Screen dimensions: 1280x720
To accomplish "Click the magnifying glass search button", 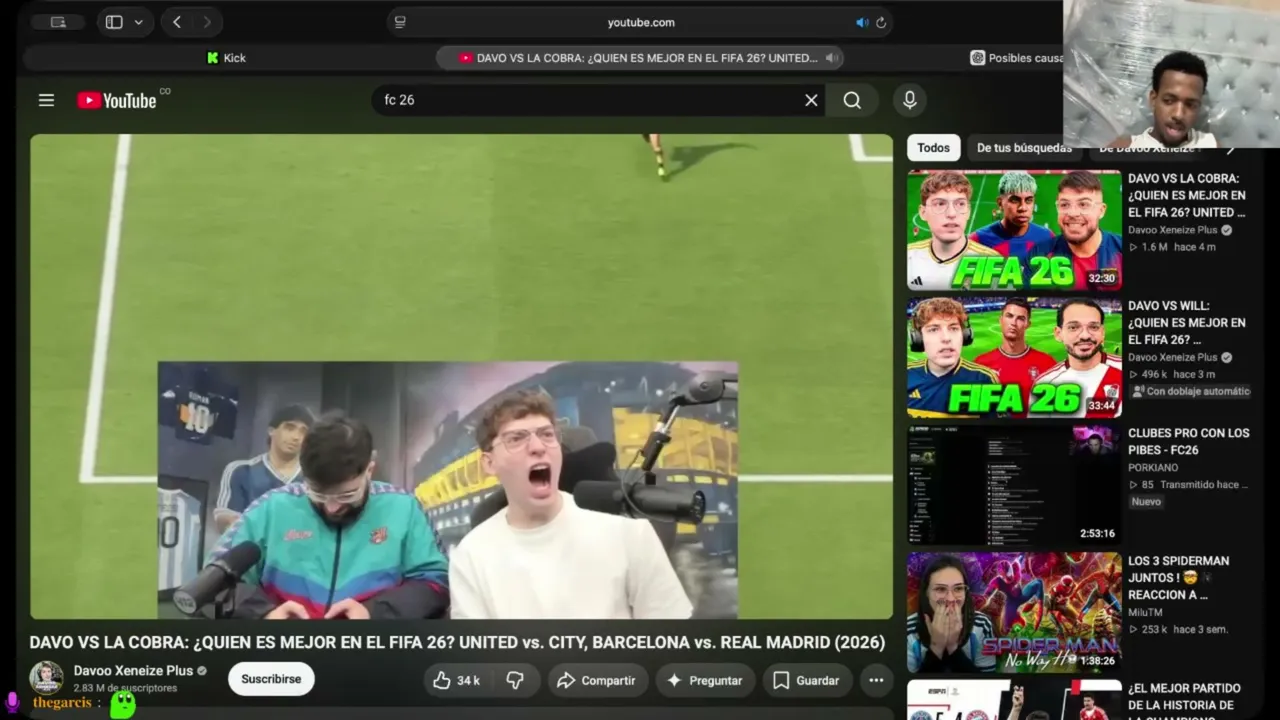I will point(852,100).
